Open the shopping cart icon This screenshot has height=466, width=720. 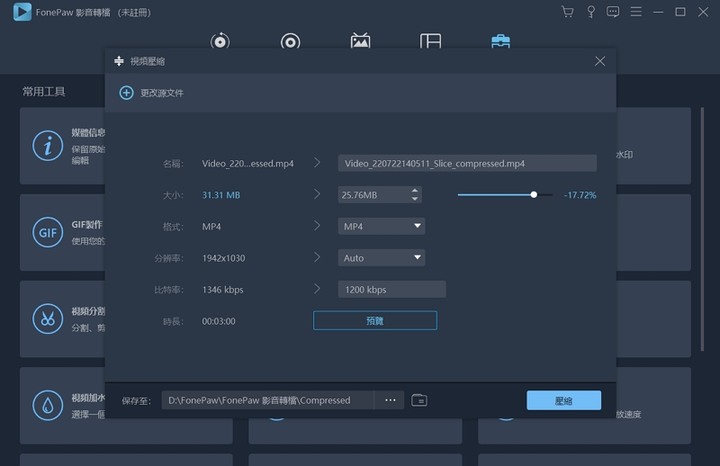(568, 12)
